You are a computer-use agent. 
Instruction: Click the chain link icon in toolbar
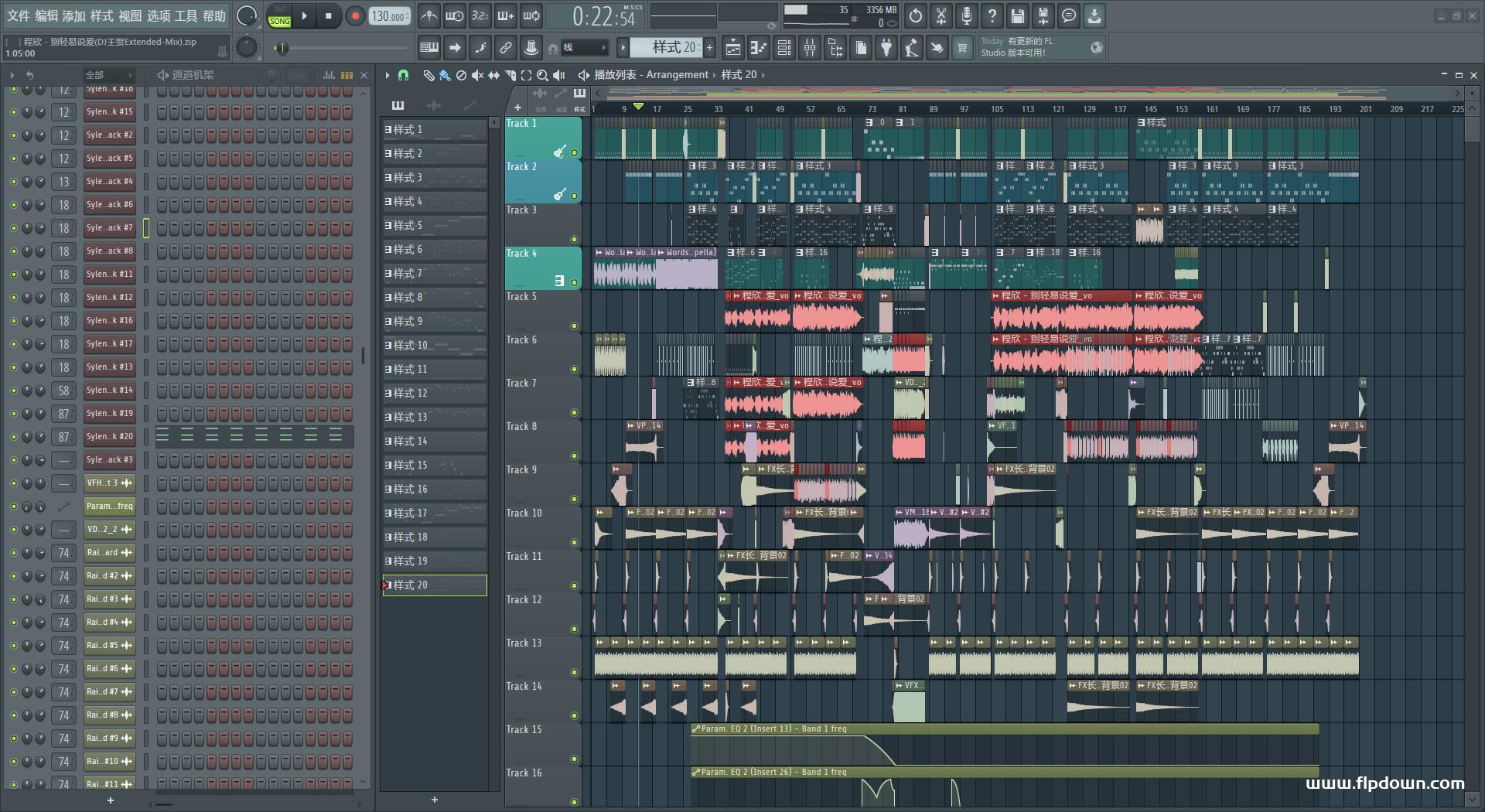pyautogui.click(x=506, y=48)
